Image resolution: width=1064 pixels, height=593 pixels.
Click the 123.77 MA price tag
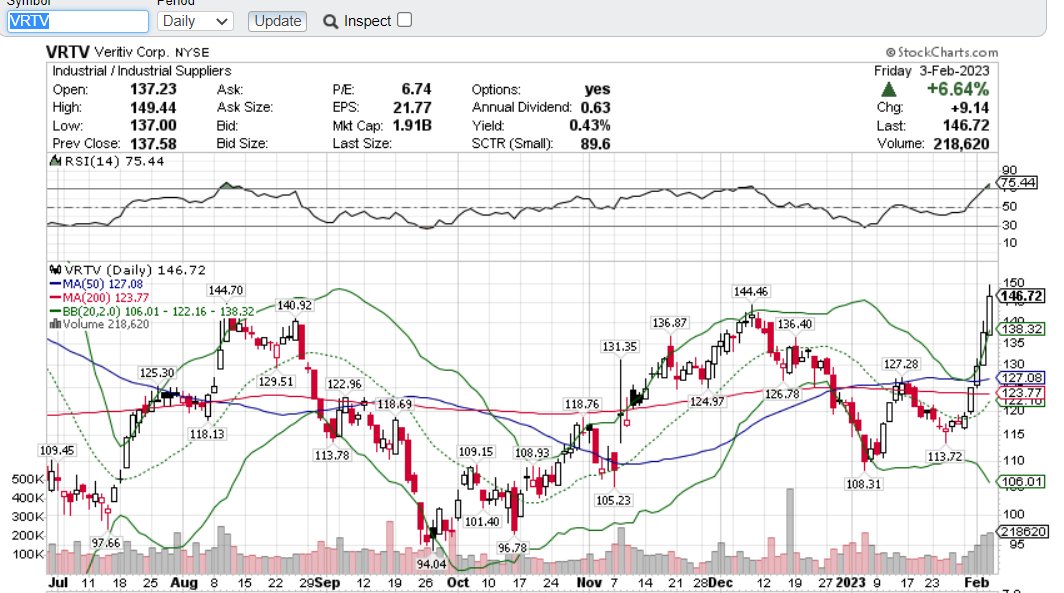pyautogui.click(x=1020, y=393)
